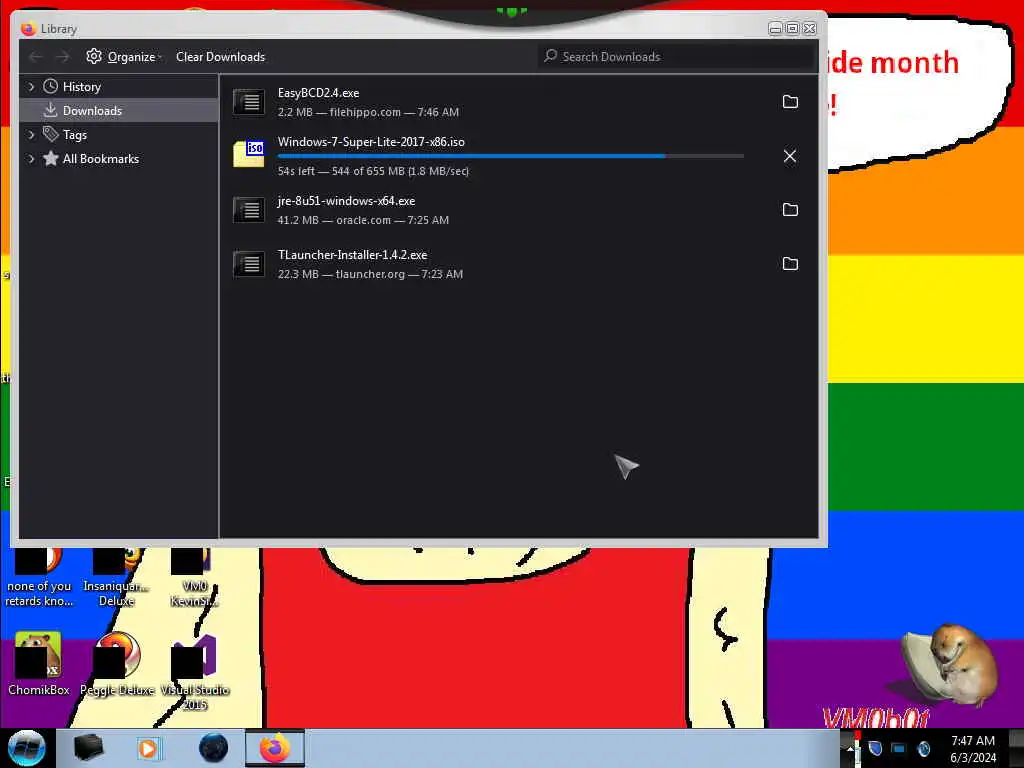Screen dimensions: 1024x768
Task: Go back with the left arrow
Action: [x=35, y=57]
